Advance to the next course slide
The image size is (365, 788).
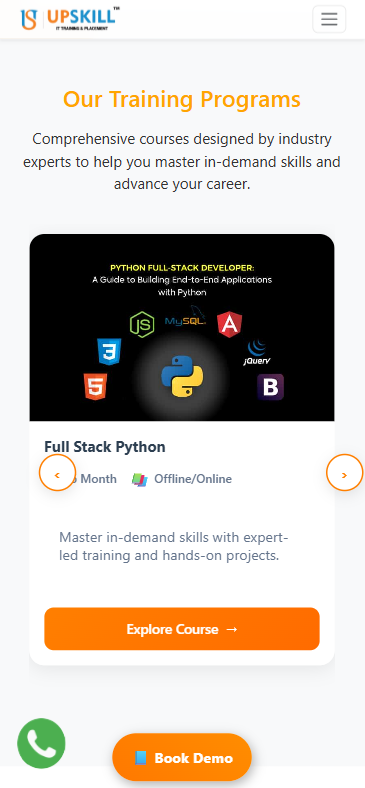tap(344, 473)
